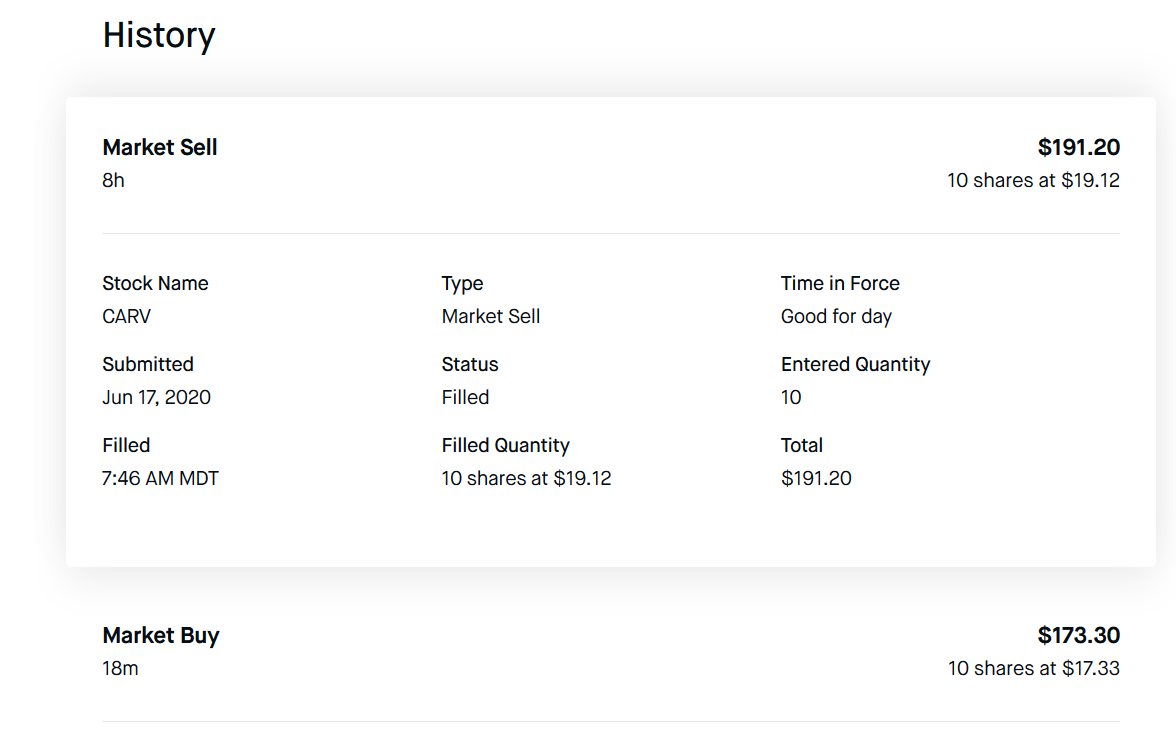Click the 7:46 AM MDT filled time
1176x734 pixels.
point(160,479)
